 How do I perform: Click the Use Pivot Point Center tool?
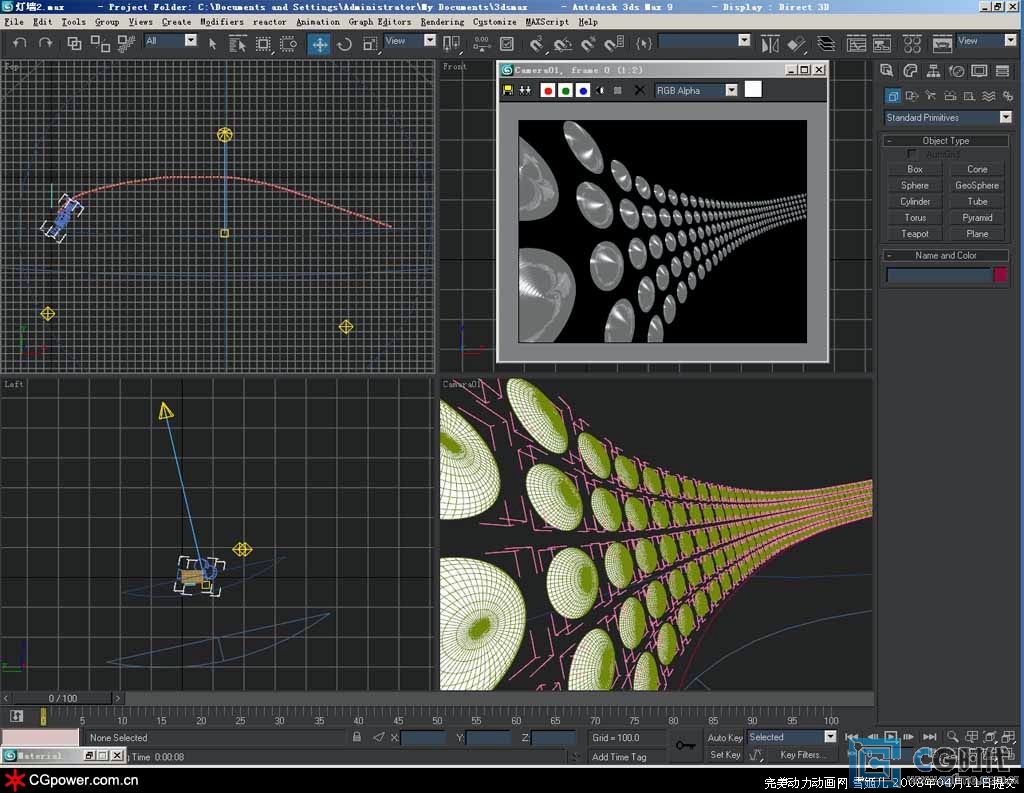[451, 44]
